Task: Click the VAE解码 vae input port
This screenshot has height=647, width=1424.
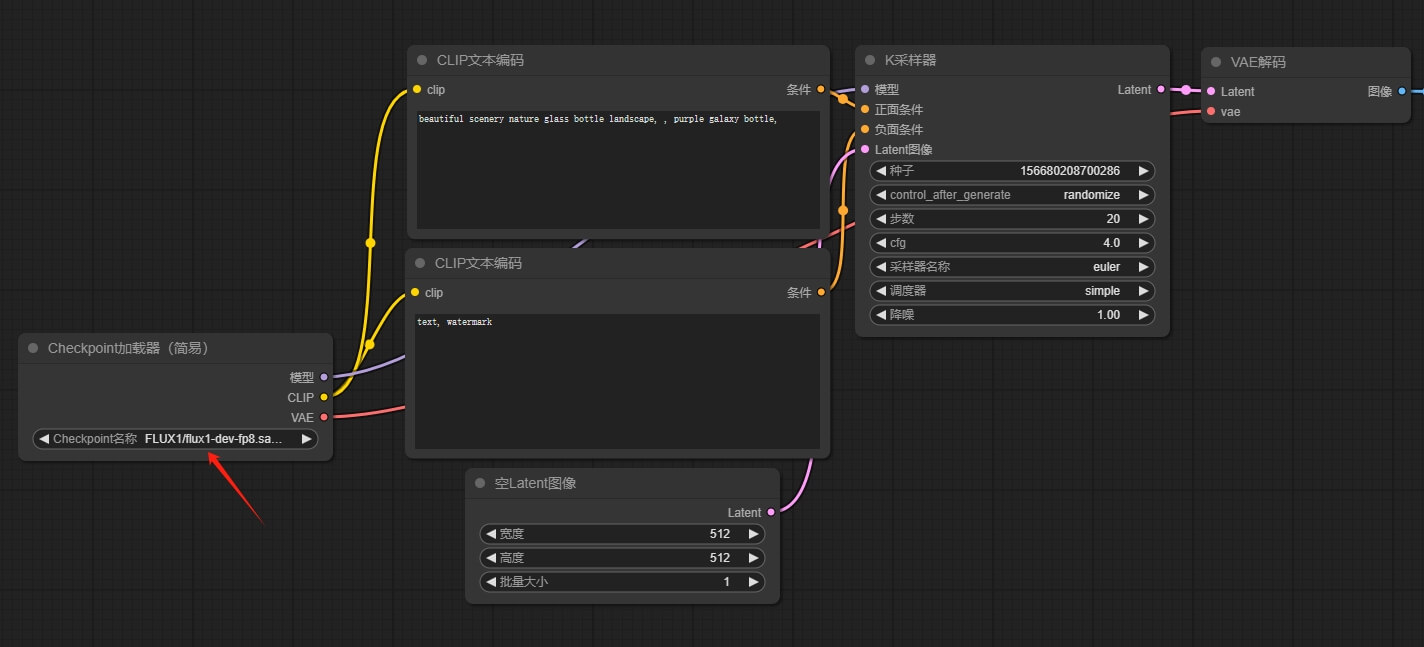Action: click(x=1211, y=111)
